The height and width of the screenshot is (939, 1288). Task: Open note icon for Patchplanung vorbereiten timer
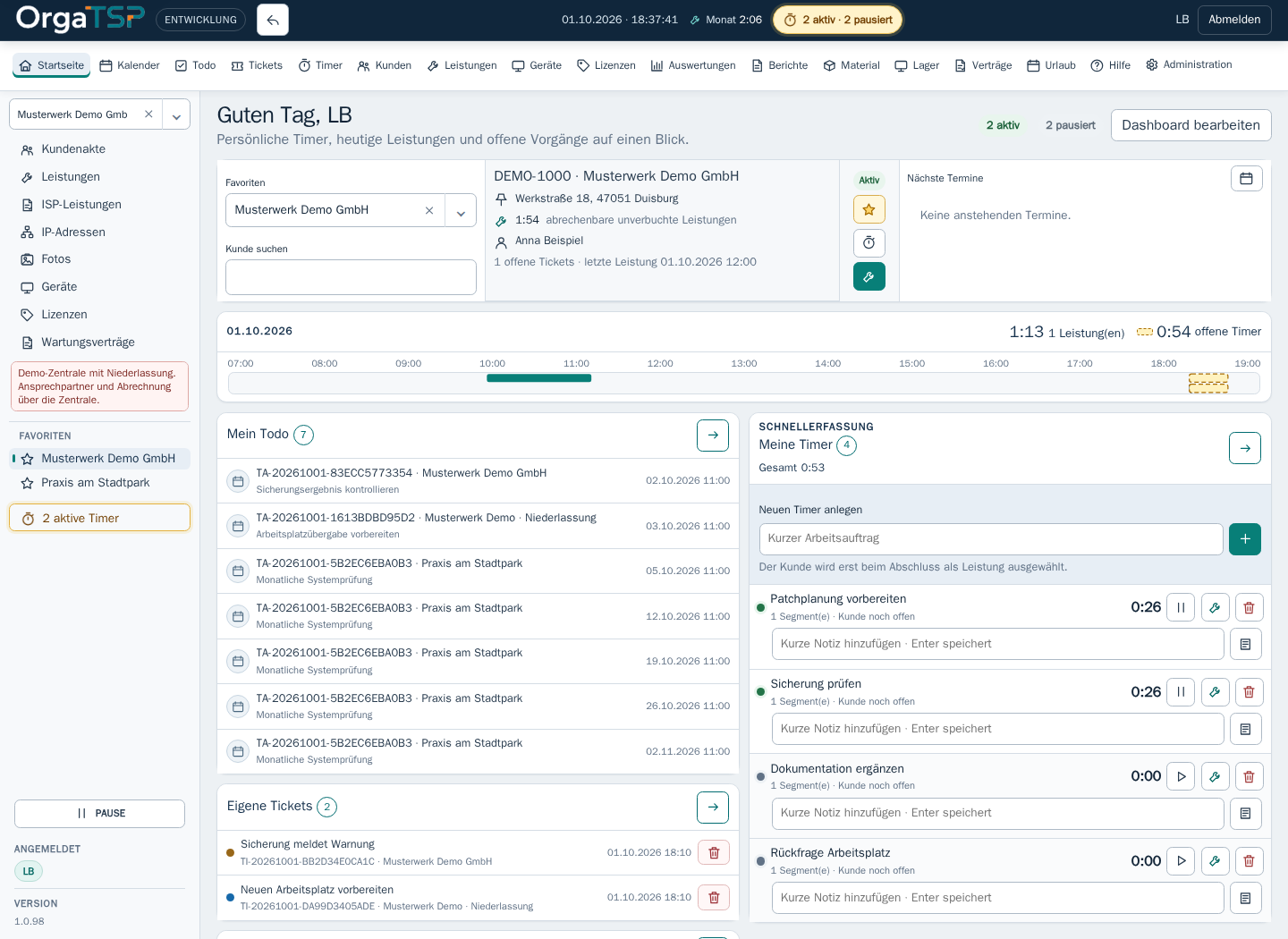tap(1246, 644)
